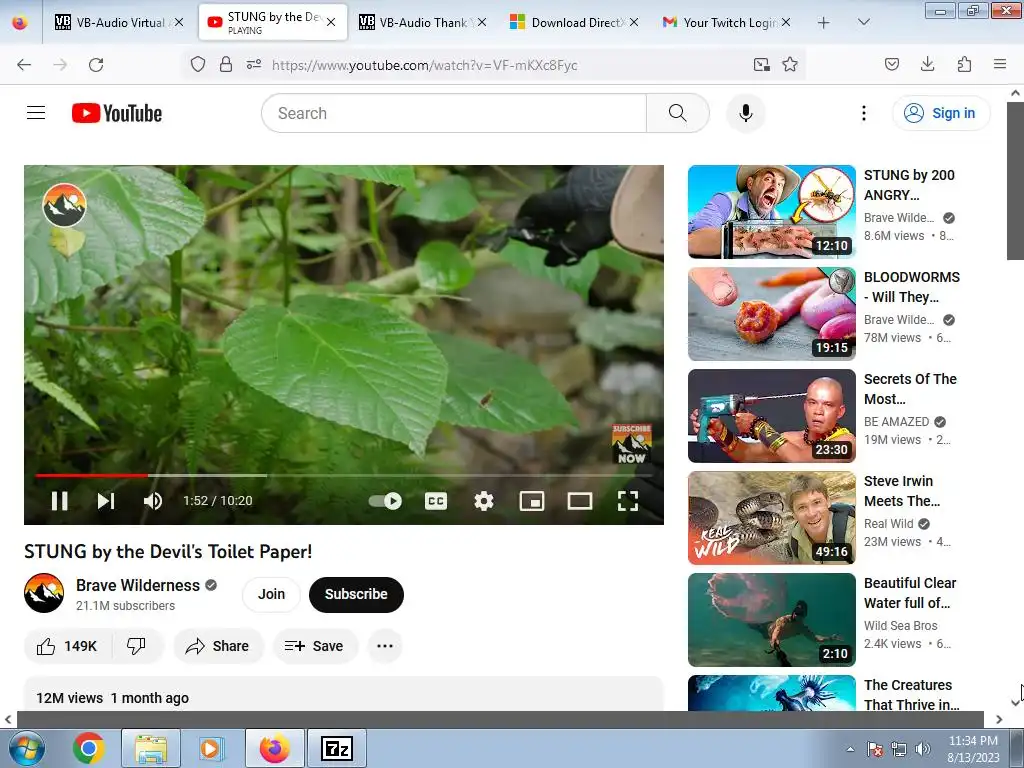Click the search magnifier button
This screenshot has height=768, width=1024.
click(x=678, y=113)
